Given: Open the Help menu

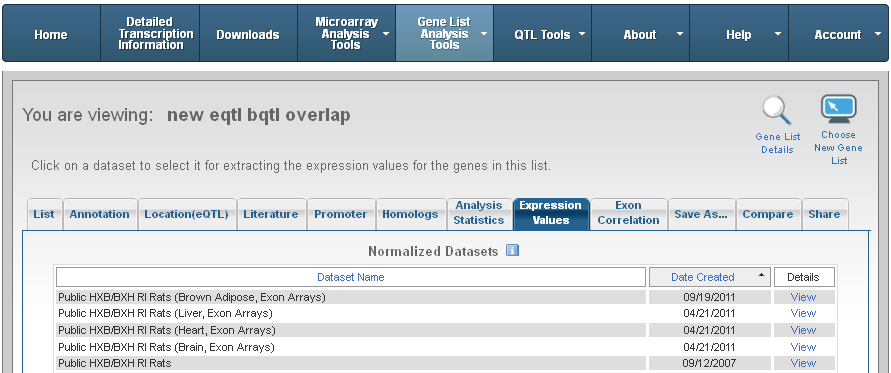Looking at the screenshot, I should point(739,34).
